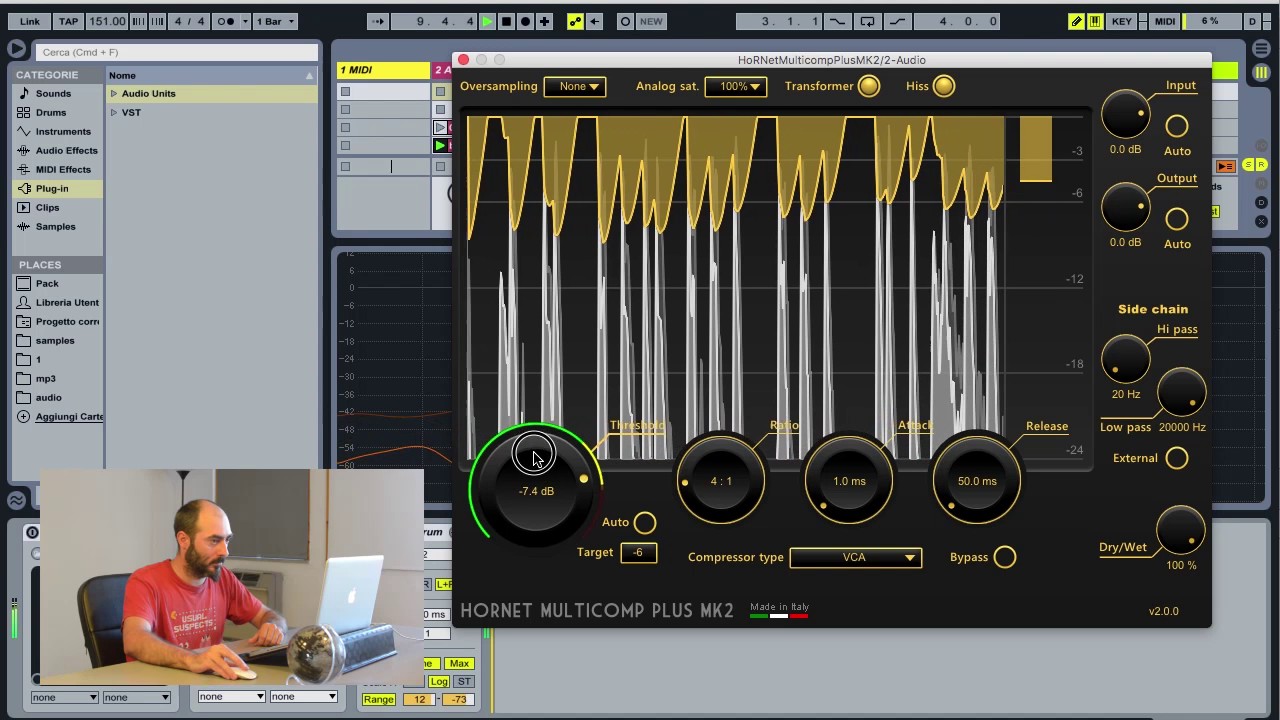Click the Clips category icon
The height and width of the screenshot is (720, 1280).
24,207
